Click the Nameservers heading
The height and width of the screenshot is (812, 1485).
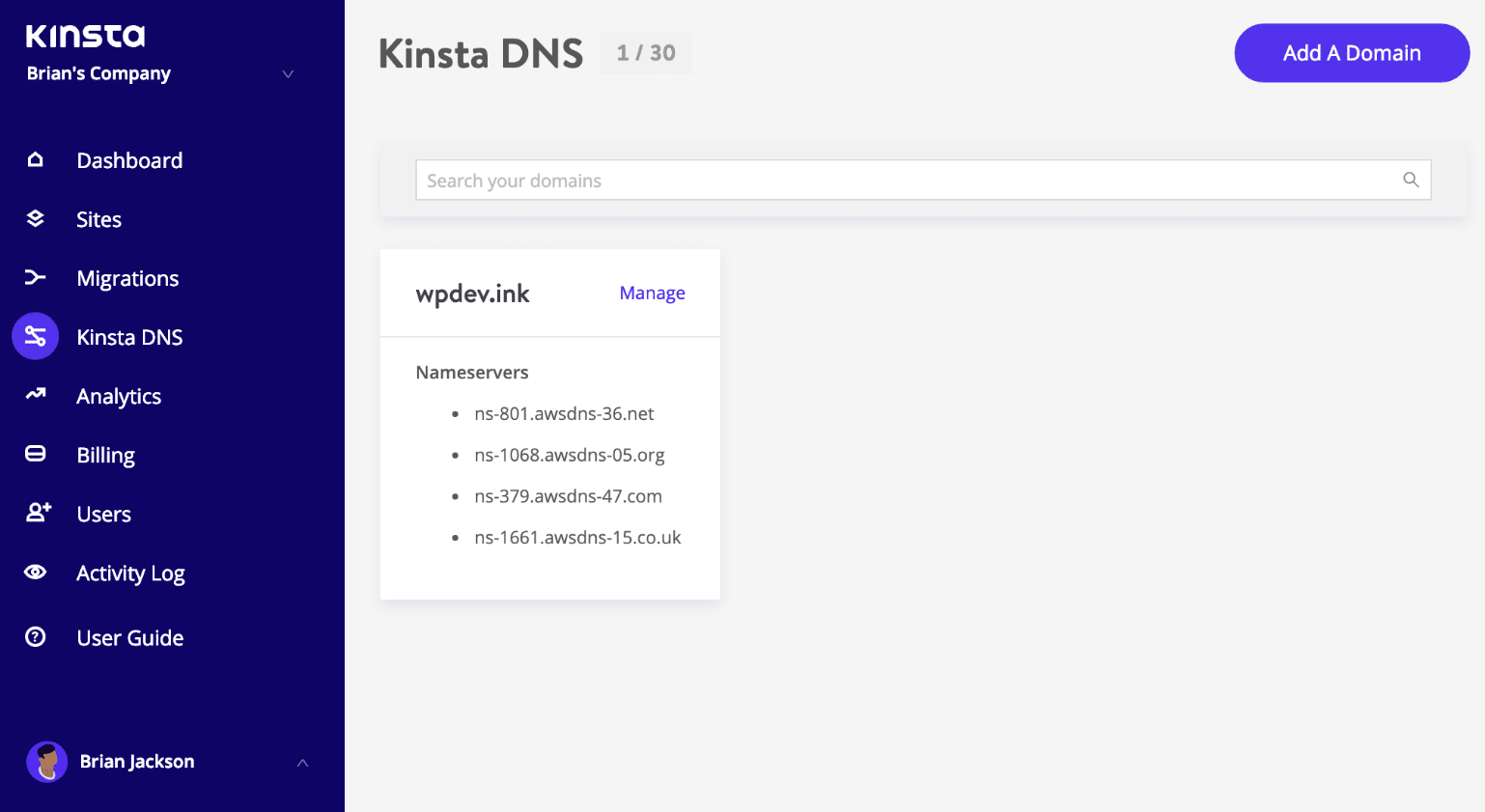(472, 372)
